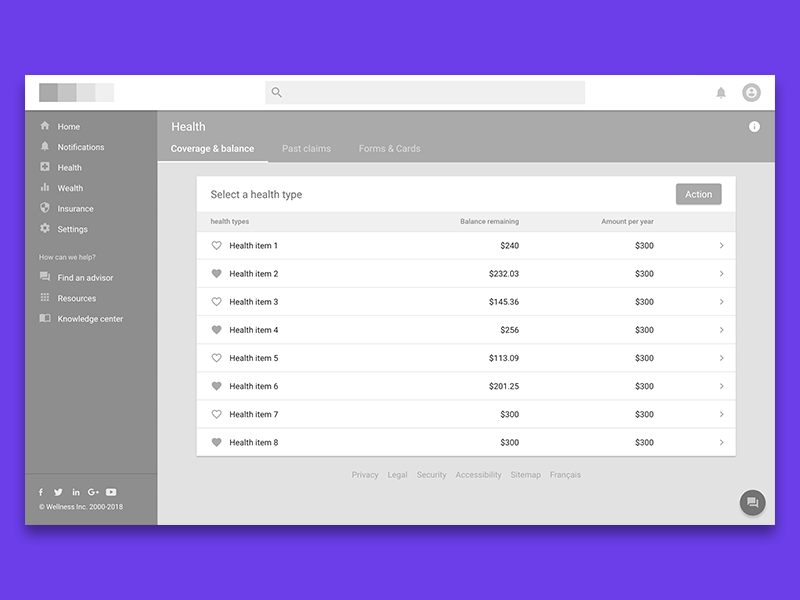
Task: Expand Health item 3 with its chevron
Action: tap(721, 301)
